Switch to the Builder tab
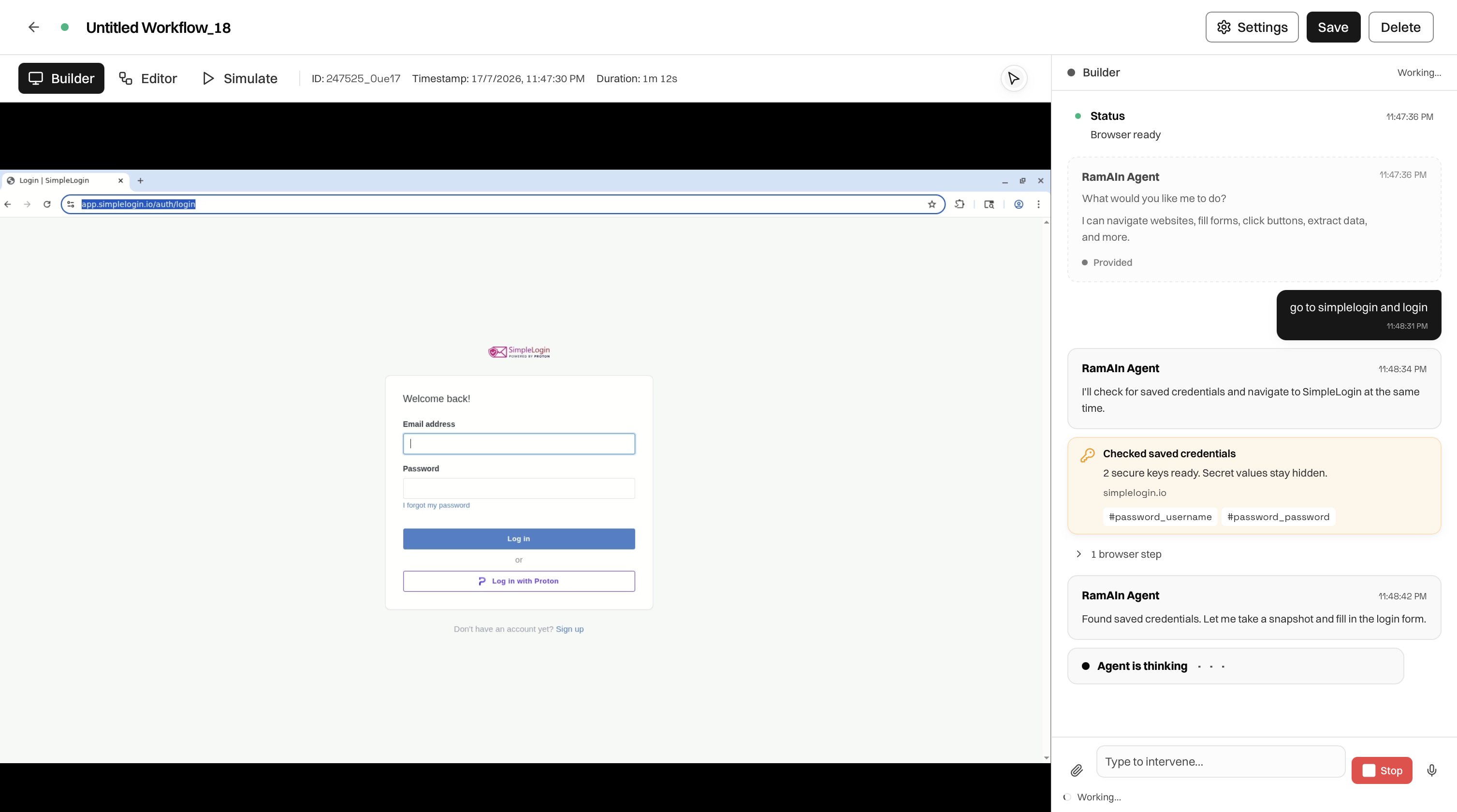 (61, 78)
